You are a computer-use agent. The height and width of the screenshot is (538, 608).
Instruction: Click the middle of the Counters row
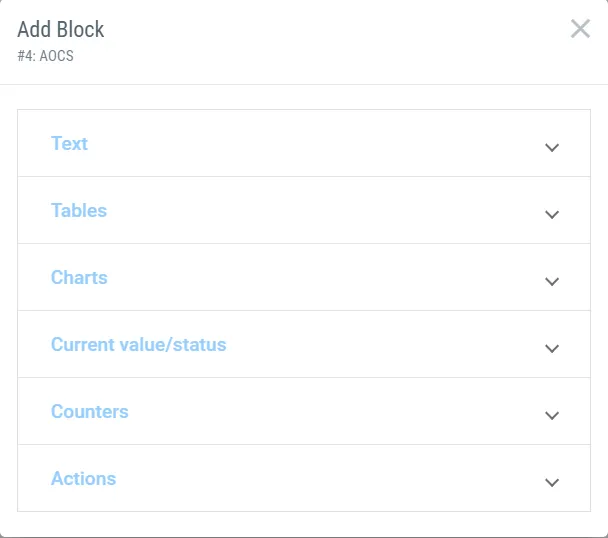(304, 412)
